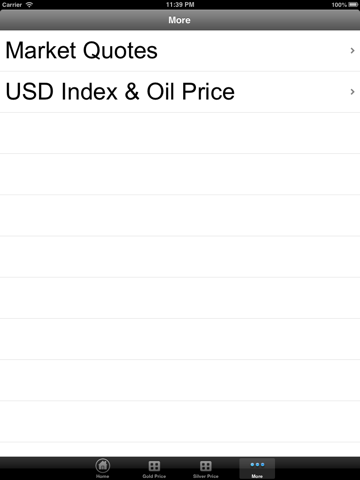Tap the Home house icon
Image resolution: width=360 pixels, height=480 pixels.
(103, 465)
